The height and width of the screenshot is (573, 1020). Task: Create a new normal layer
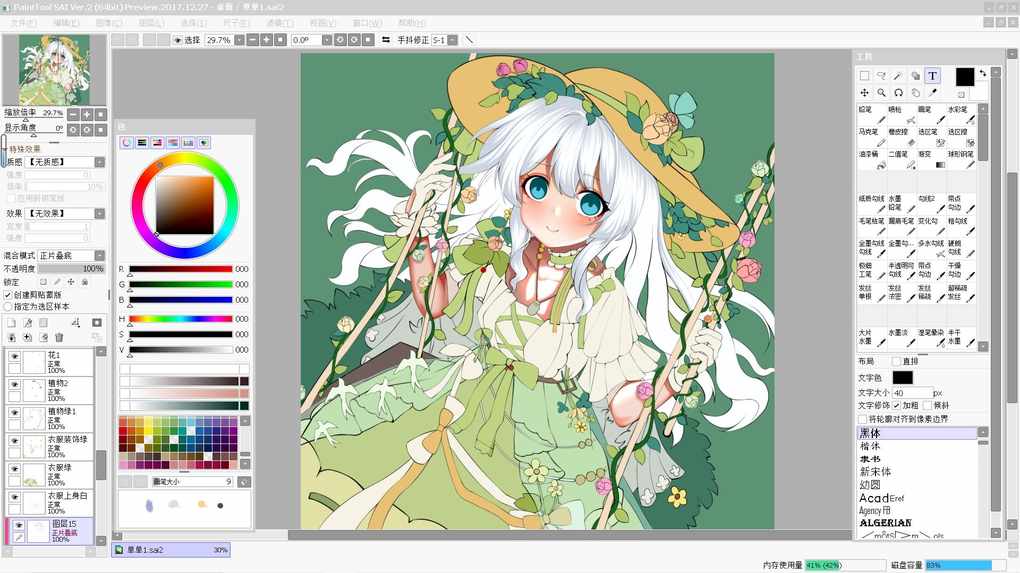[12, 323]
